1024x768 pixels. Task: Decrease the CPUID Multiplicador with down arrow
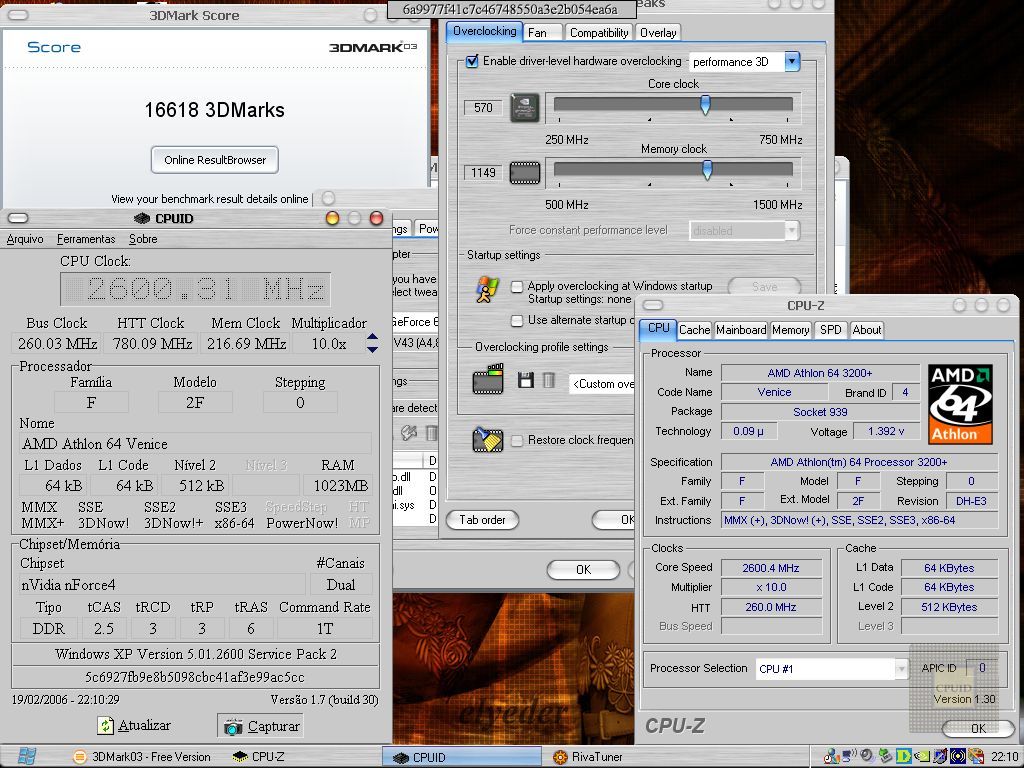[372, 349]
